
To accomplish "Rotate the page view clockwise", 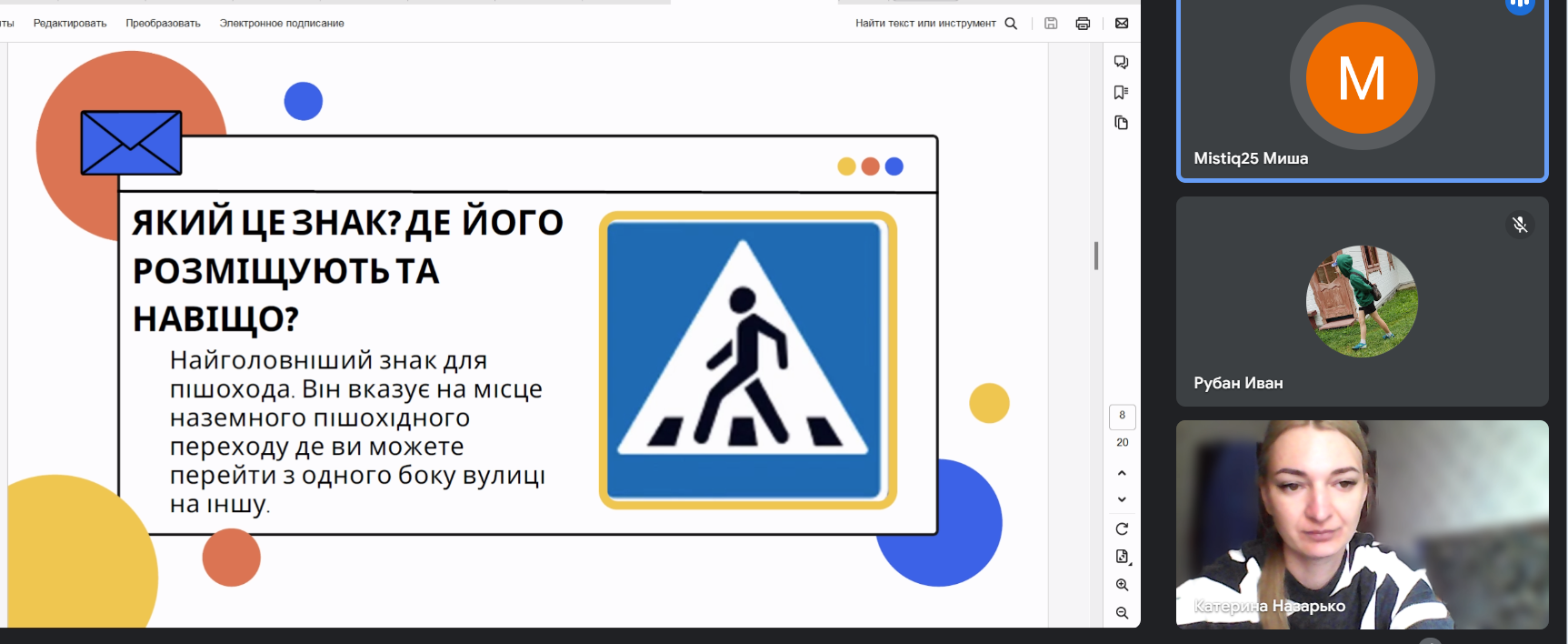I will pyautogui.click(x=1122, y=529).
